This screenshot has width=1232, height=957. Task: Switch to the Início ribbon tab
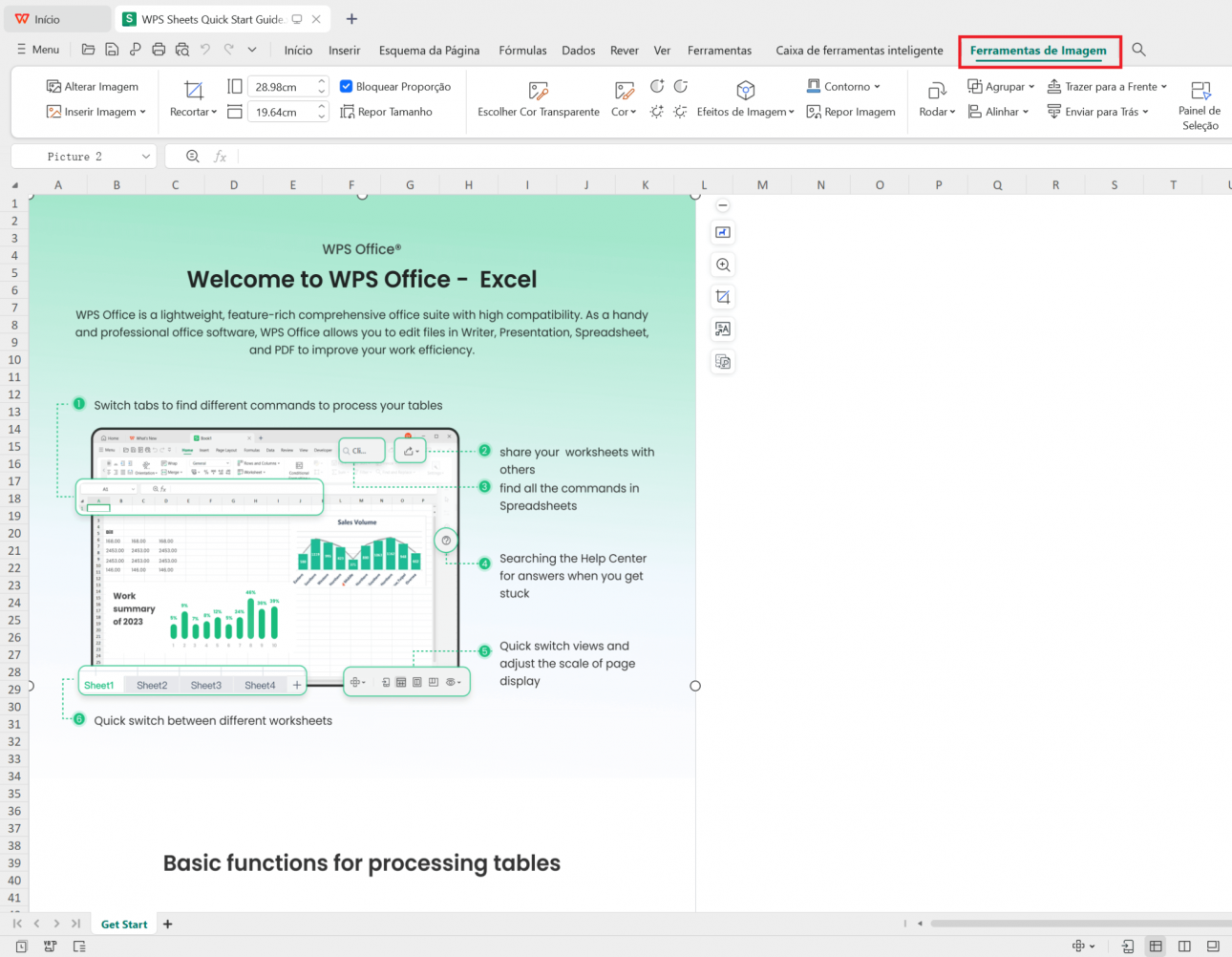tap(298, 51)
